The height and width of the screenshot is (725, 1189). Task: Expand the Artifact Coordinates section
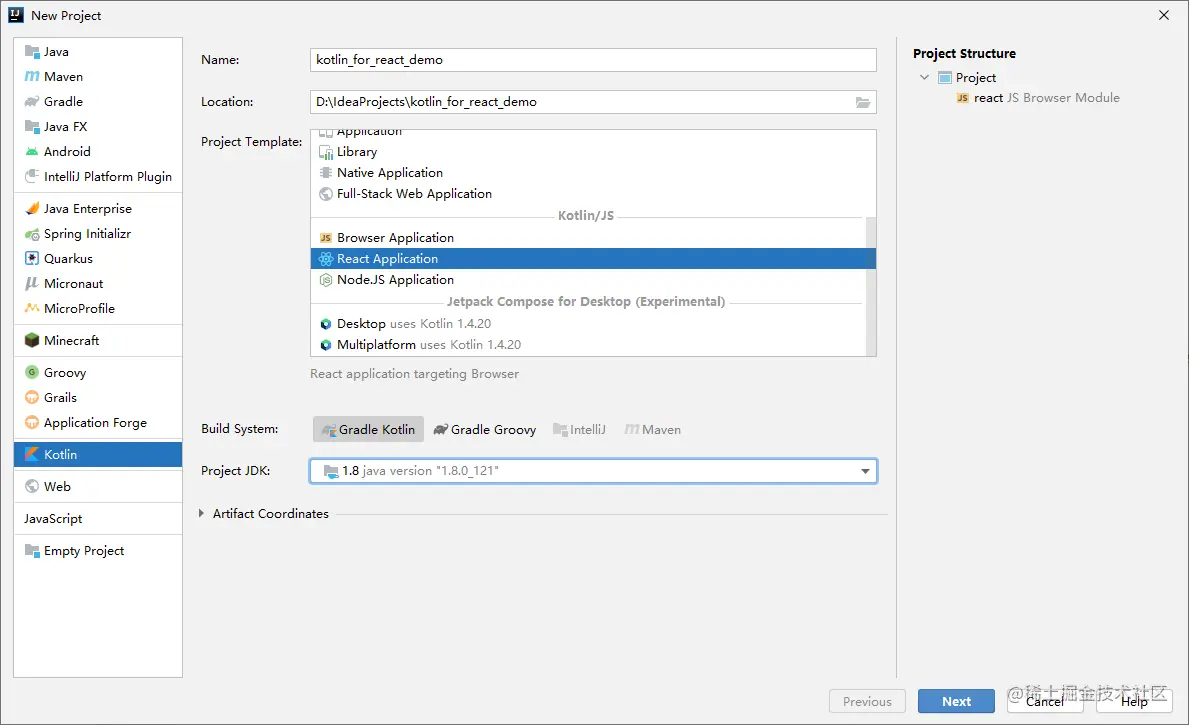(x=201, y=513)
